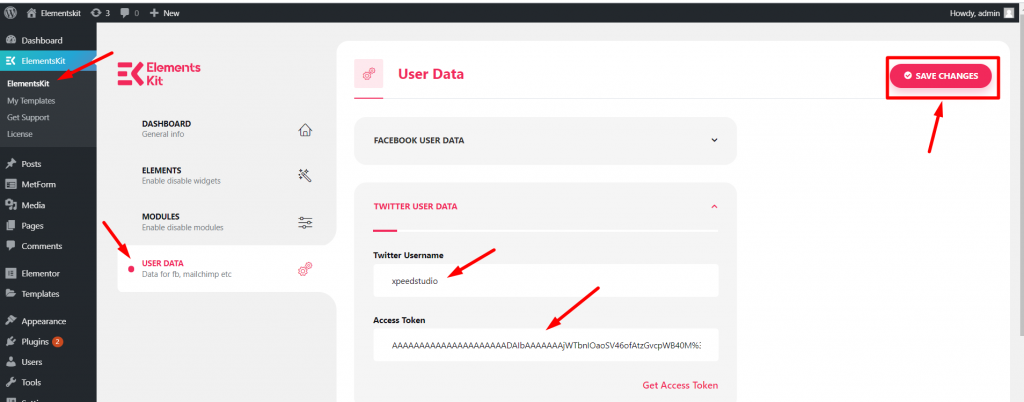
Task: Switch to the DASHBOARD General info tab
Action: [x=227, y=129]
